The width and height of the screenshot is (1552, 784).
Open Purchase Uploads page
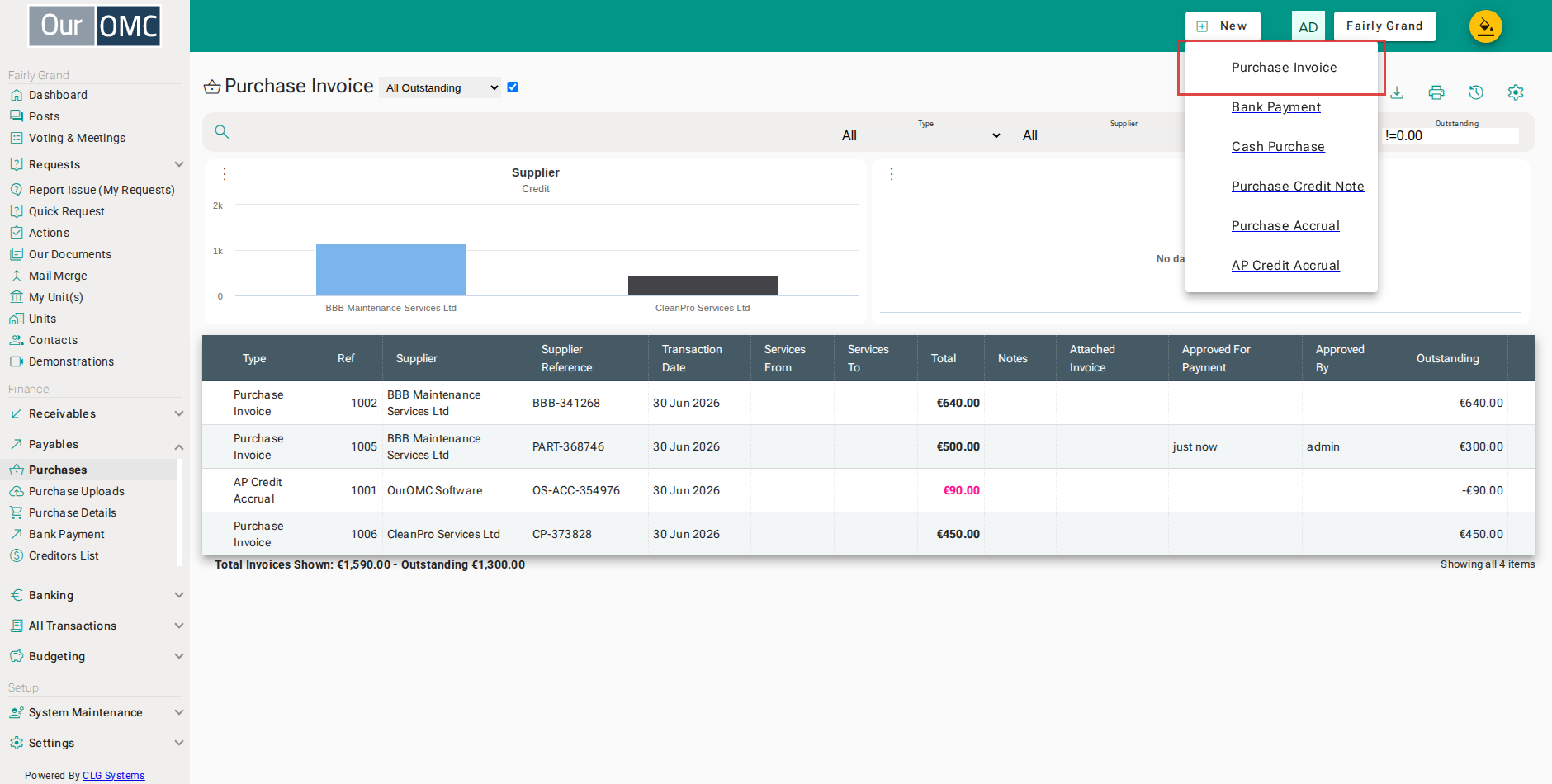point(77,491)
